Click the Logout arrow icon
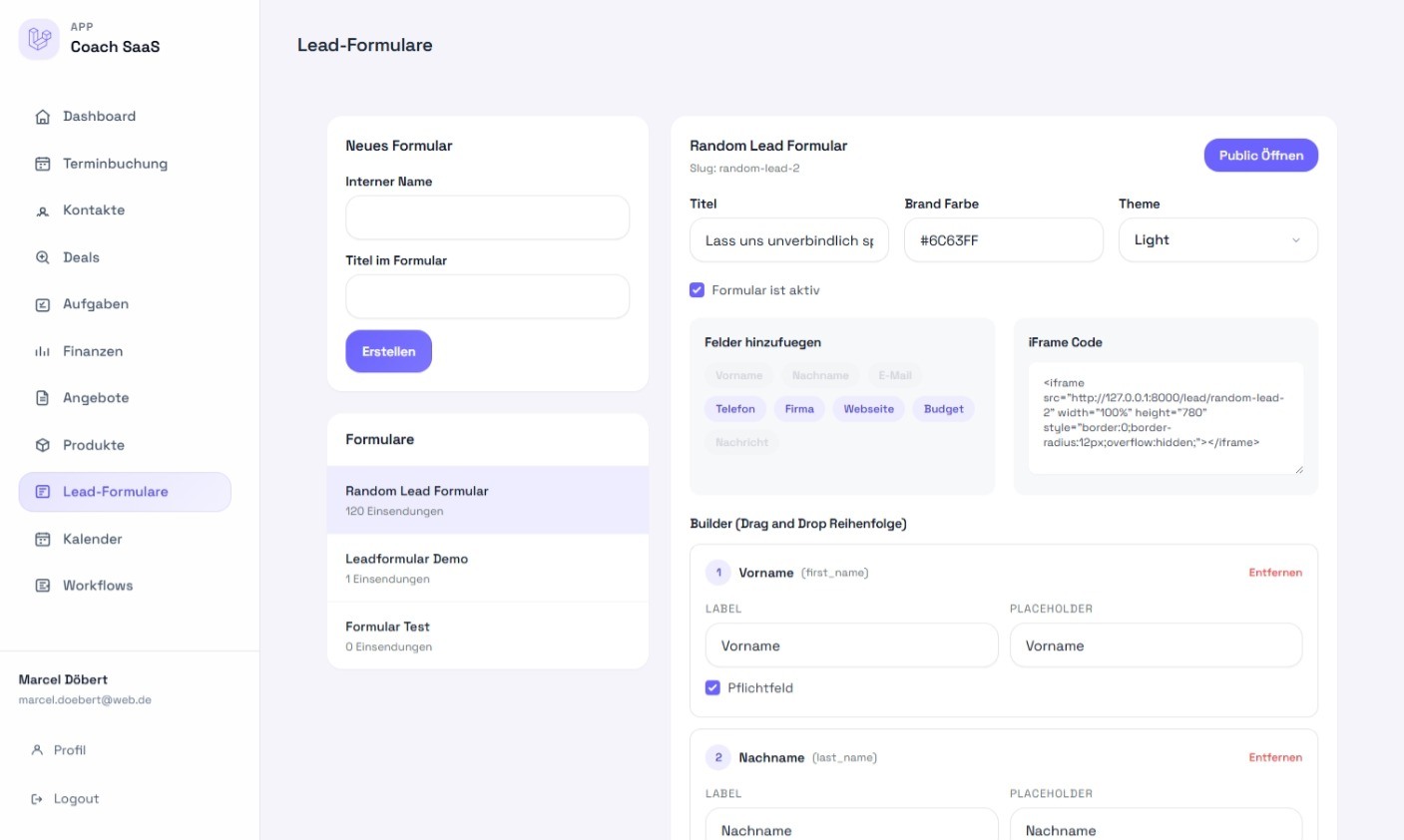This screenshot has width=1404, height=840. tap(37, 799)
